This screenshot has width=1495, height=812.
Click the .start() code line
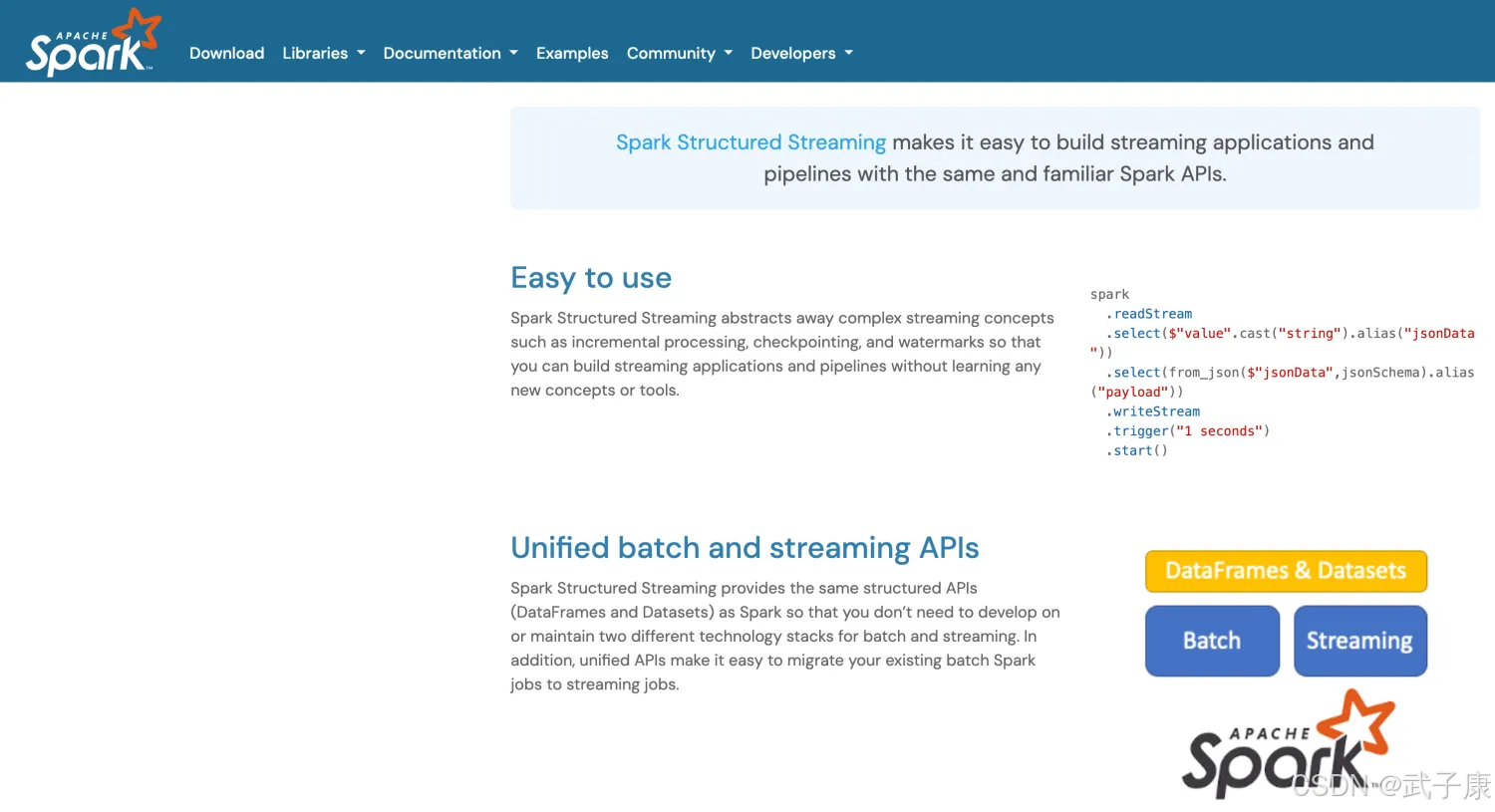1136,450
